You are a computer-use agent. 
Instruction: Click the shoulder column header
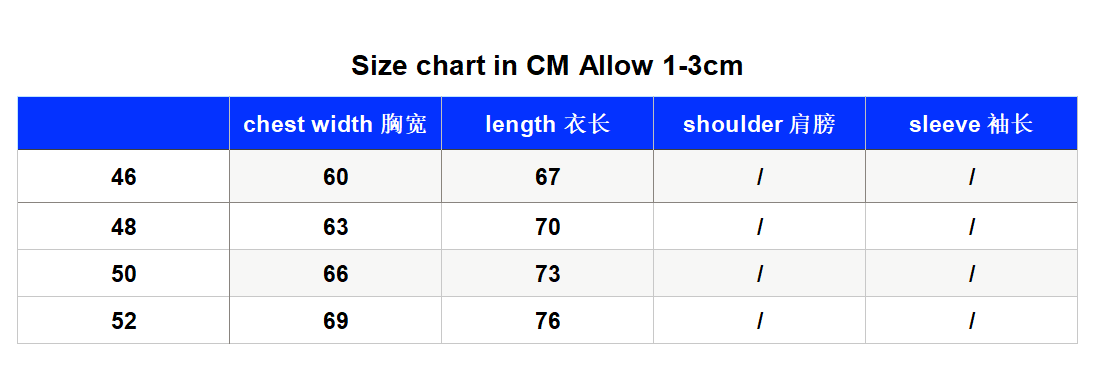pos(759,124)
